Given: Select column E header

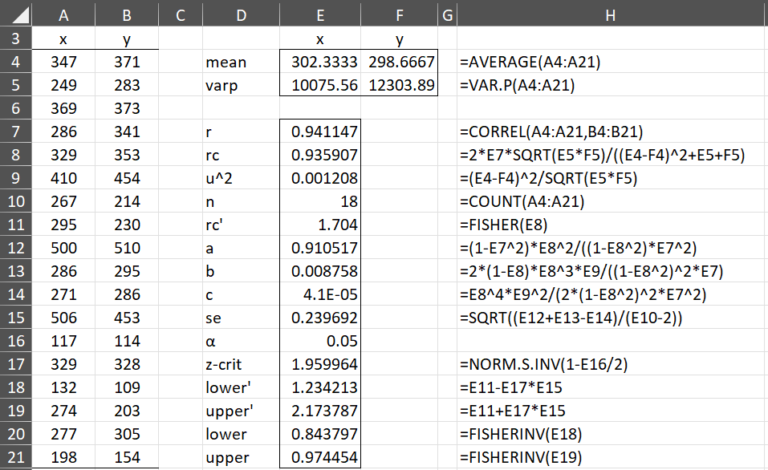Looking at the screenshot, I should (x=319, y=15).
